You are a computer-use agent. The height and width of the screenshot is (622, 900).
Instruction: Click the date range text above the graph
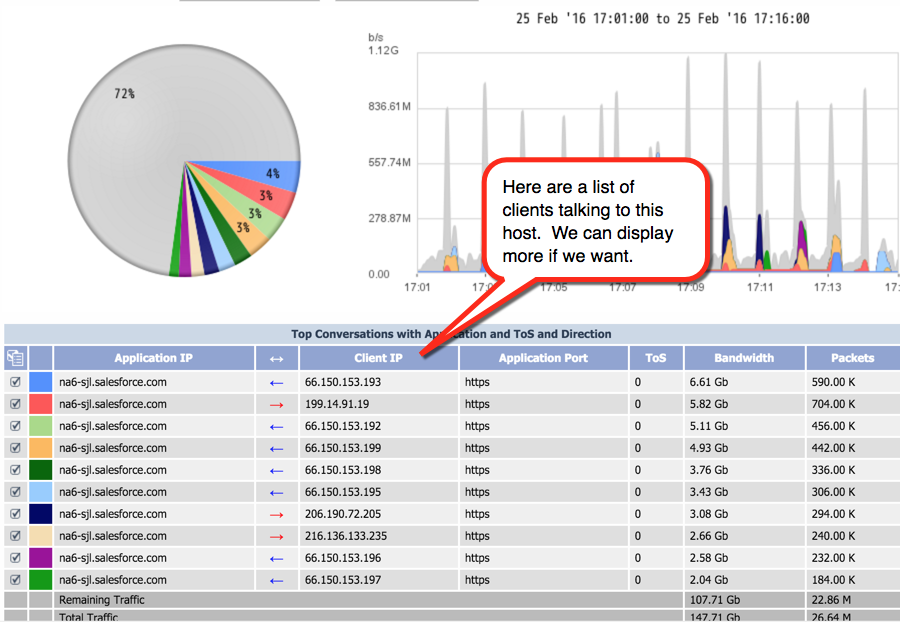(663, 19)
